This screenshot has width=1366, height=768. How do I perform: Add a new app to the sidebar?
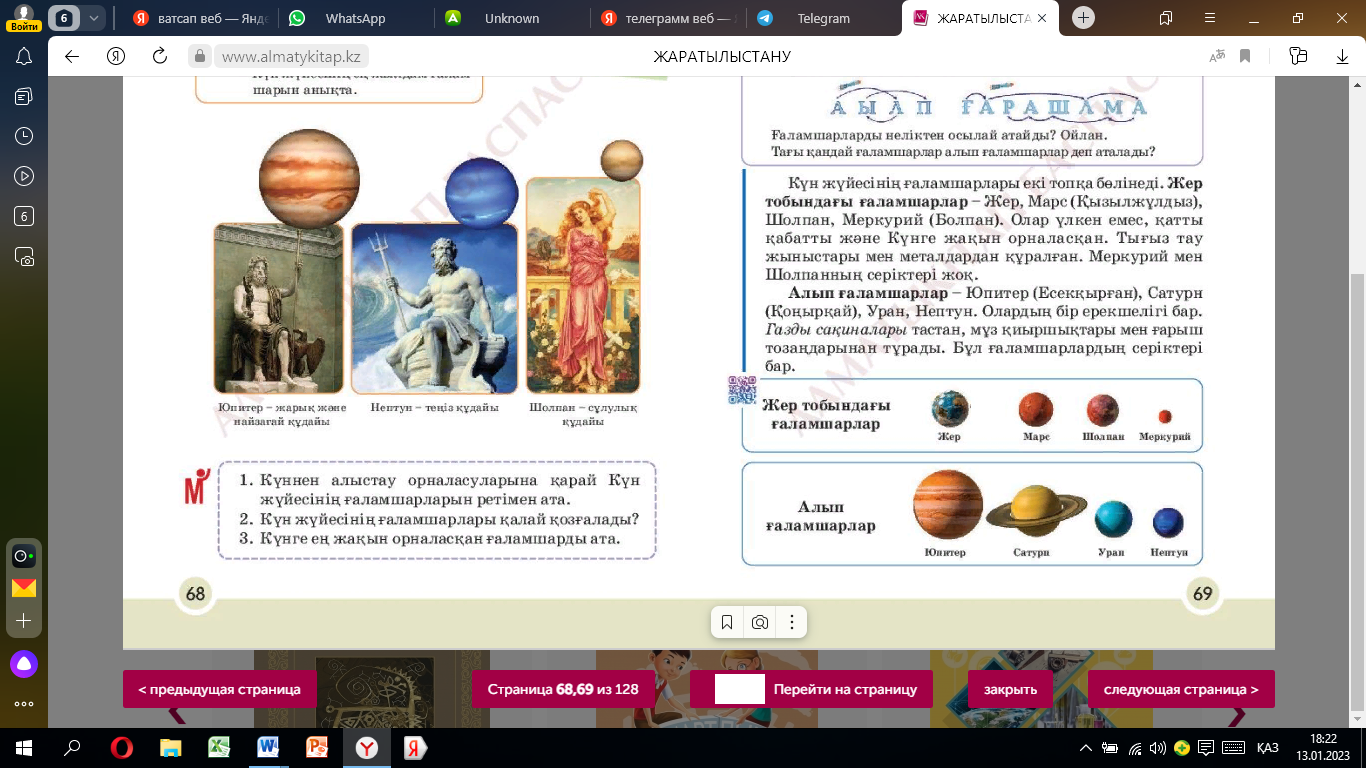(x=24, y=621)
